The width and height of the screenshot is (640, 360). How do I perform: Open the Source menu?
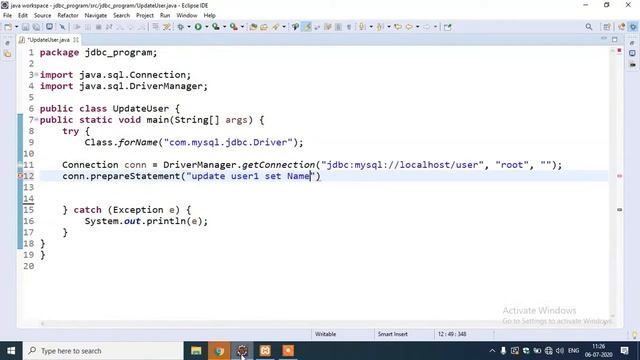pos(42,16)
